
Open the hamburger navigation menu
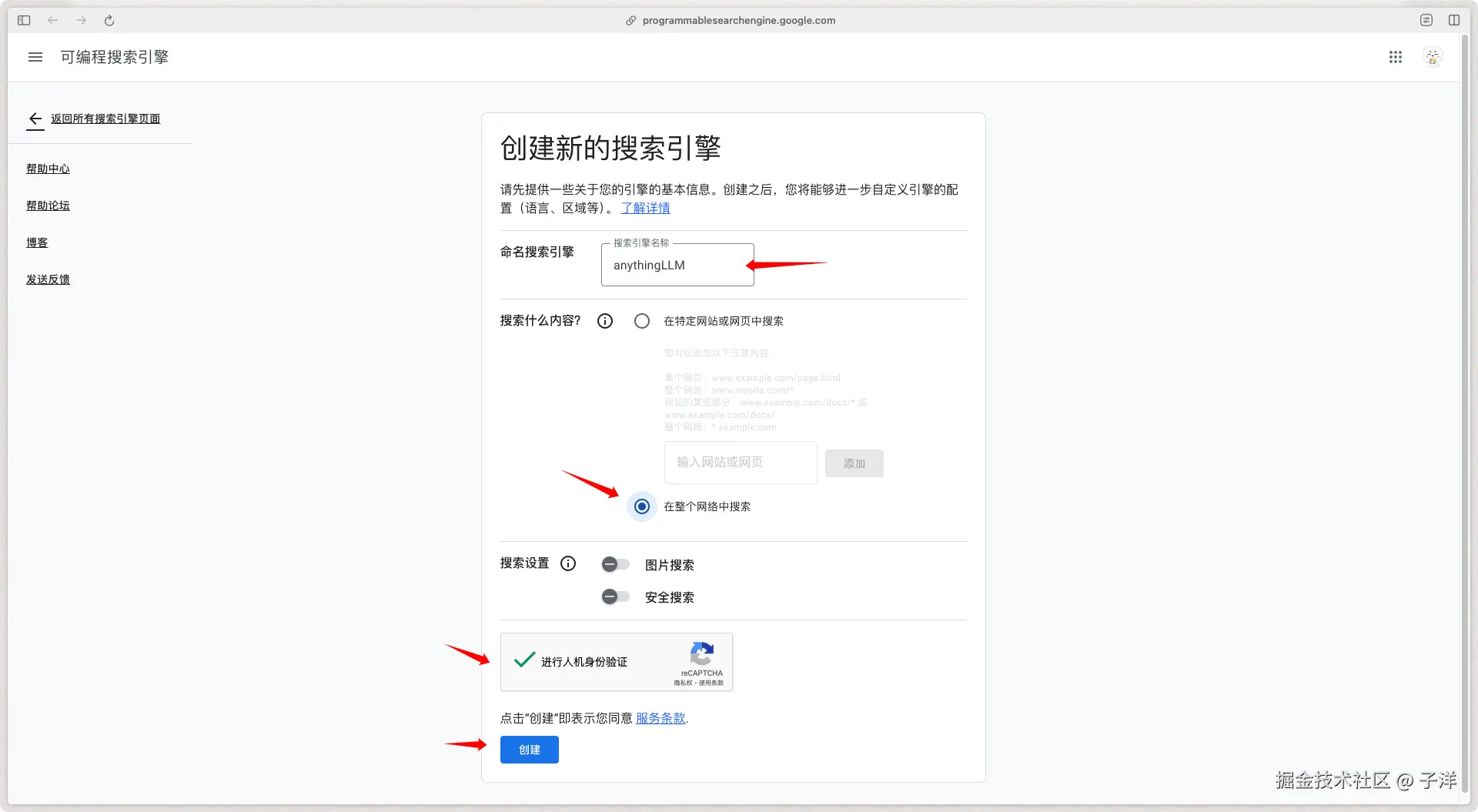coord(35,57)
